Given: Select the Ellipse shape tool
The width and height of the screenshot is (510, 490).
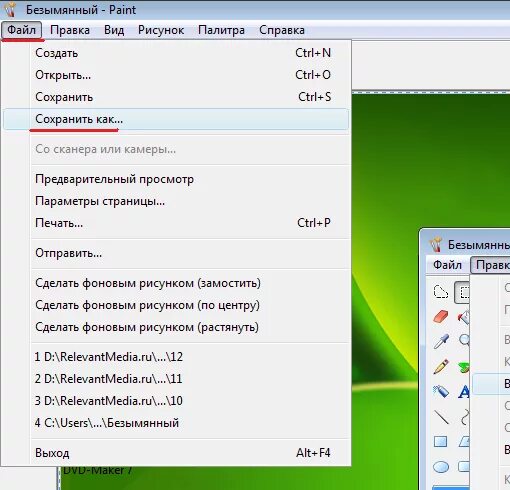Looking at the screenshot, I should pyautogui.click(x=441, y=467).
